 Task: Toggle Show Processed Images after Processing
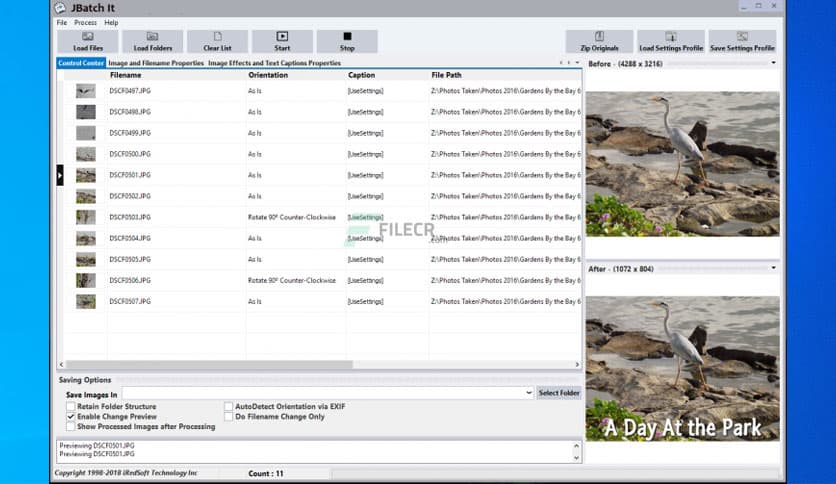[x=70, y=426]
